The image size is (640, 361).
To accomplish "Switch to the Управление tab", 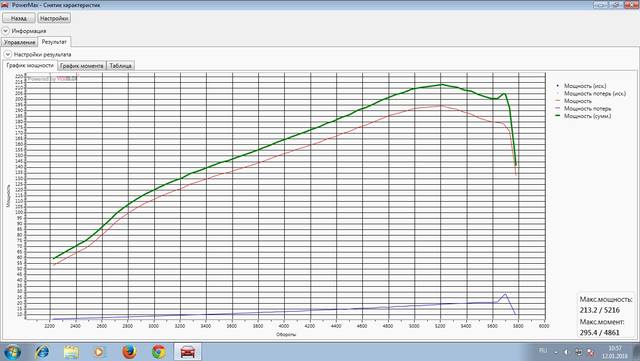I will point(19,42).
